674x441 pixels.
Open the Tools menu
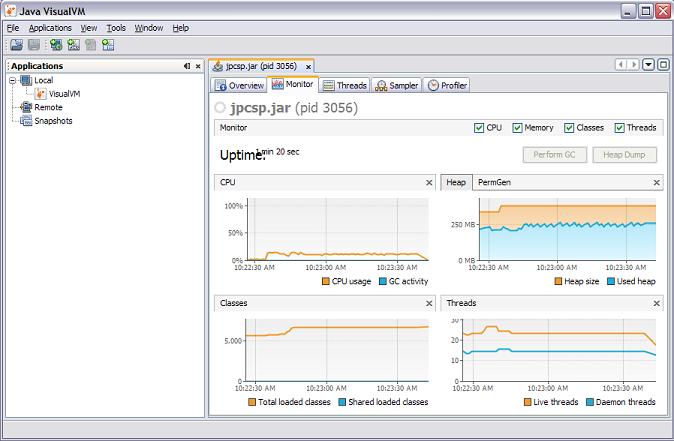click(116, 28)
